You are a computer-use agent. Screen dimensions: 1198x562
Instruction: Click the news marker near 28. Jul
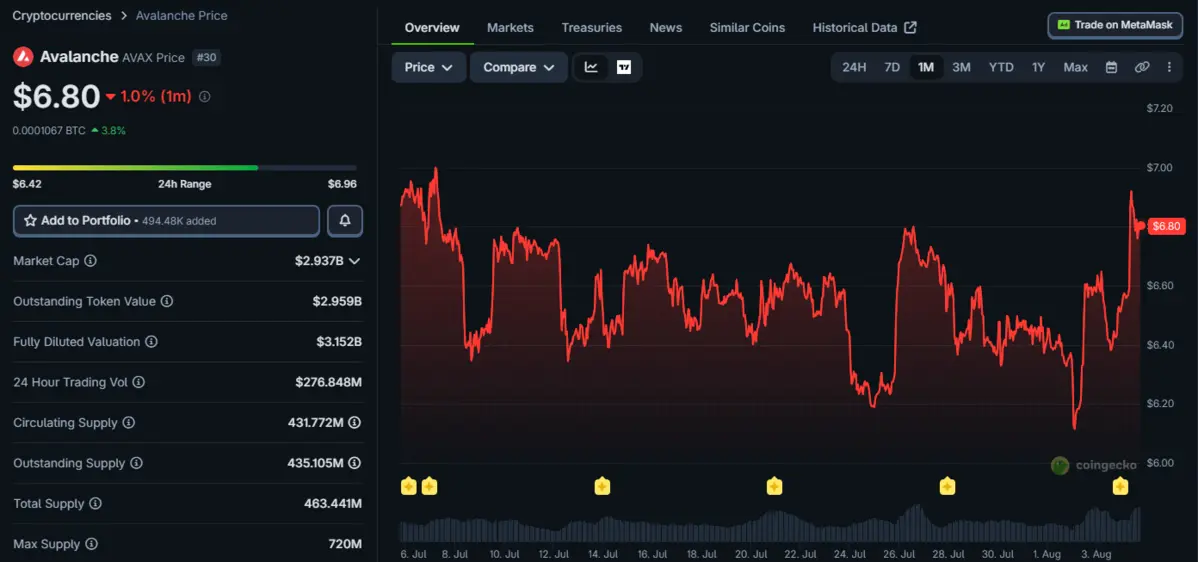coord(947,486)
